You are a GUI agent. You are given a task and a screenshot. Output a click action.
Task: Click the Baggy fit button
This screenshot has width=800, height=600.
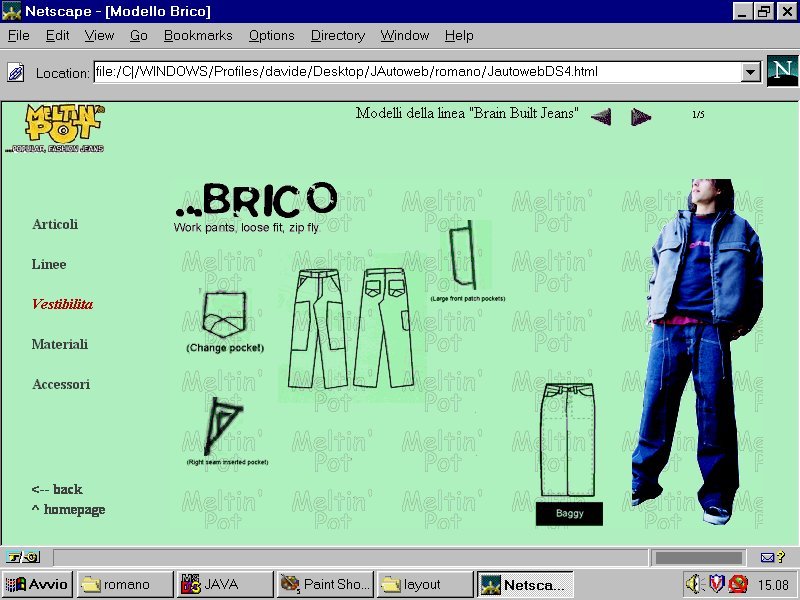tap(569, 514)
